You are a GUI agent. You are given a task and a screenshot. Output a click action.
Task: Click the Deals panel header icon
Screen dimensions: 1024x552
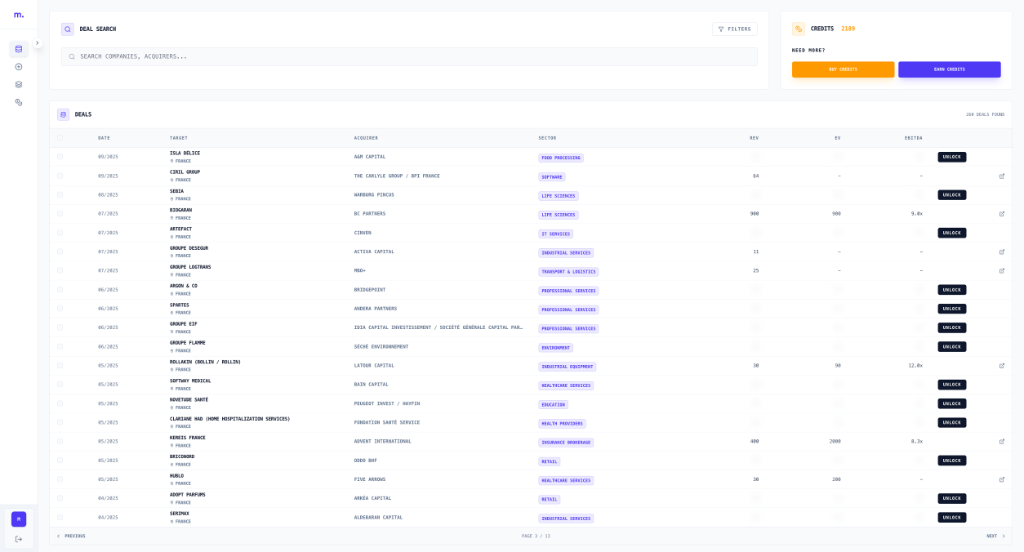pyautogui.click(x=63, y=114)
